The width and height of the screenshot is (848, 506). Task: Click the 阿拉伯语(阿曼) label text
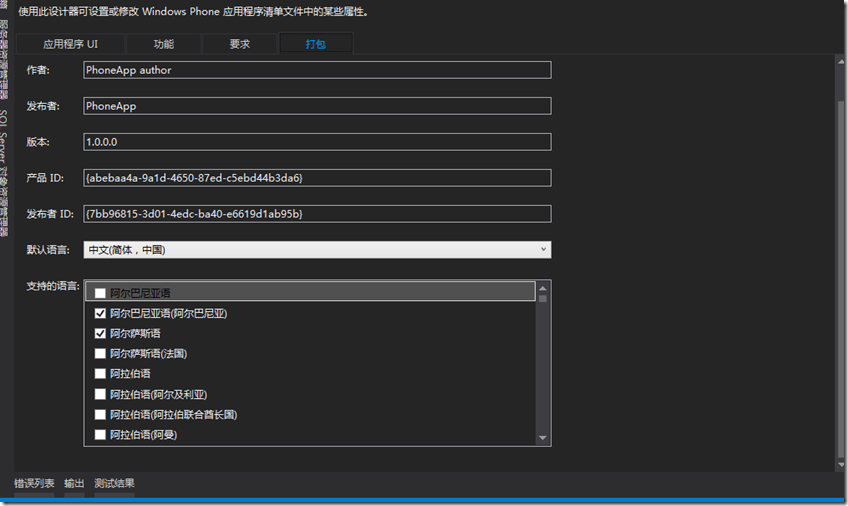143,435
